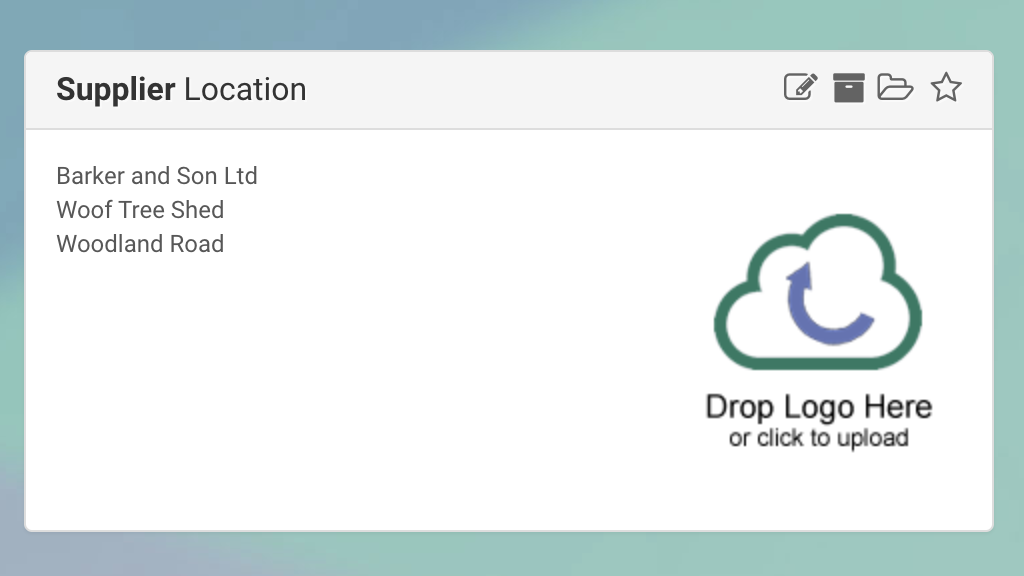1024x576 pixels.
Task: Click the open folder toolbar icon
Action: pyautogui.click(x=896, y=88)
